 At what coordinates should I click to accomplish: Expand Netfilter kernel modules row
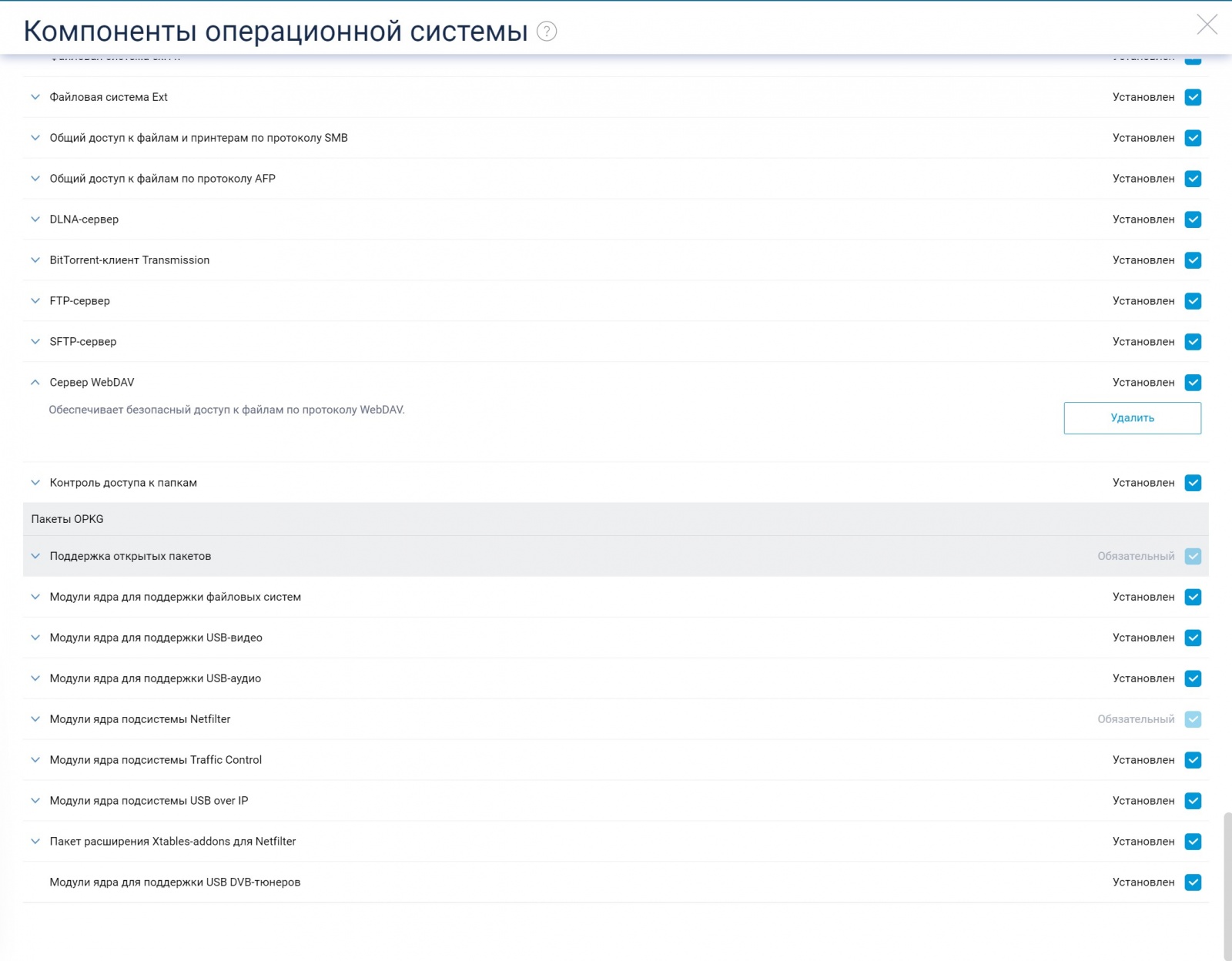point(35,719)
